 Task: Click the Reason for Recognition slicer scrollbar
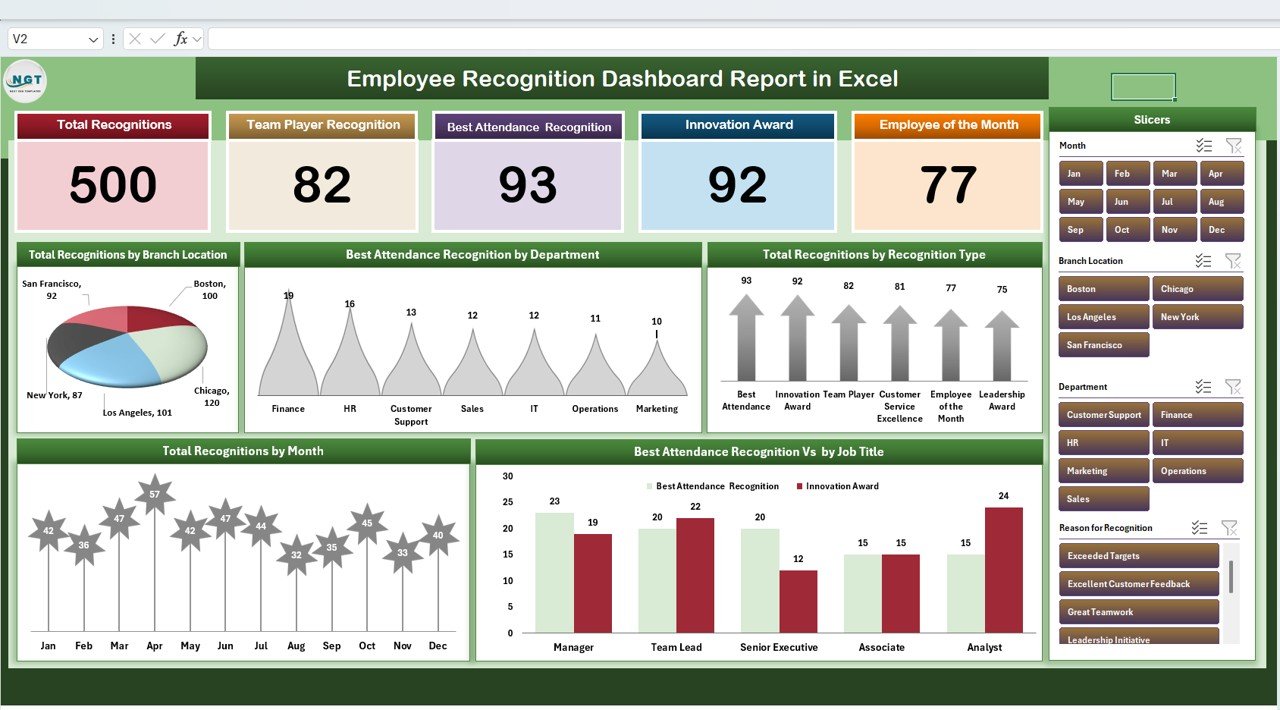click(x=1231, y=577)
